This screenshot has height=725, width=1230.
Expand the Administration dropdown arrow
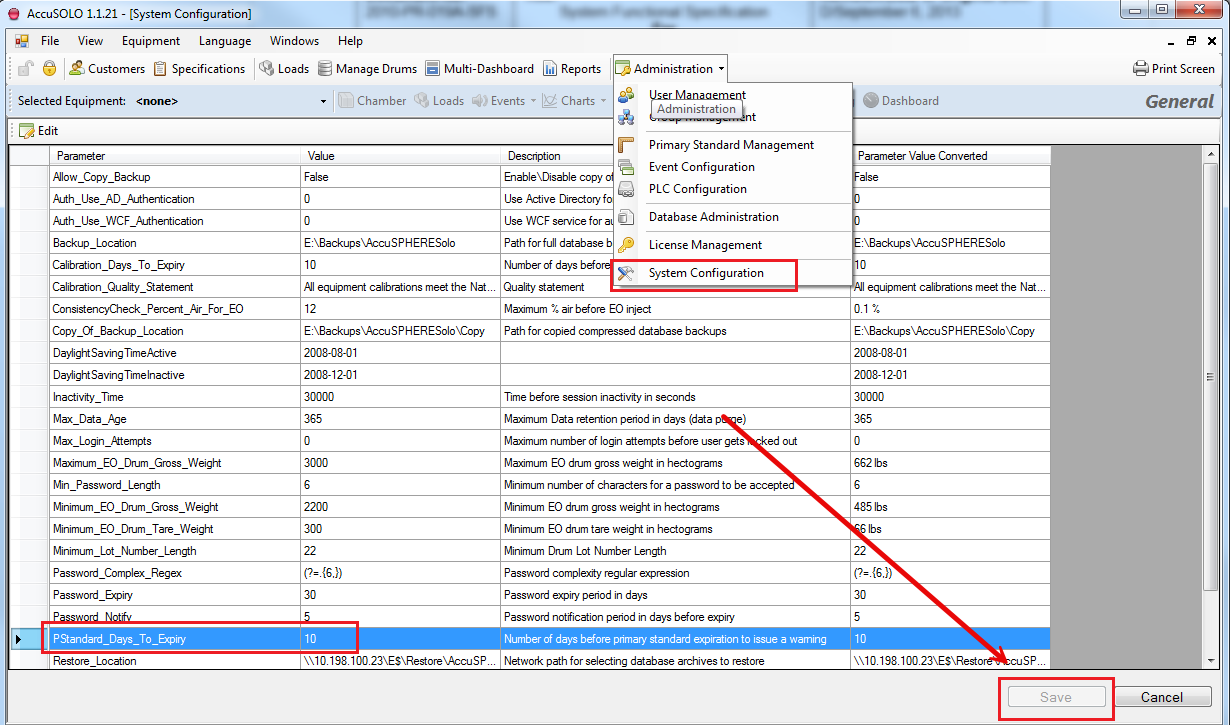point(721,69)
